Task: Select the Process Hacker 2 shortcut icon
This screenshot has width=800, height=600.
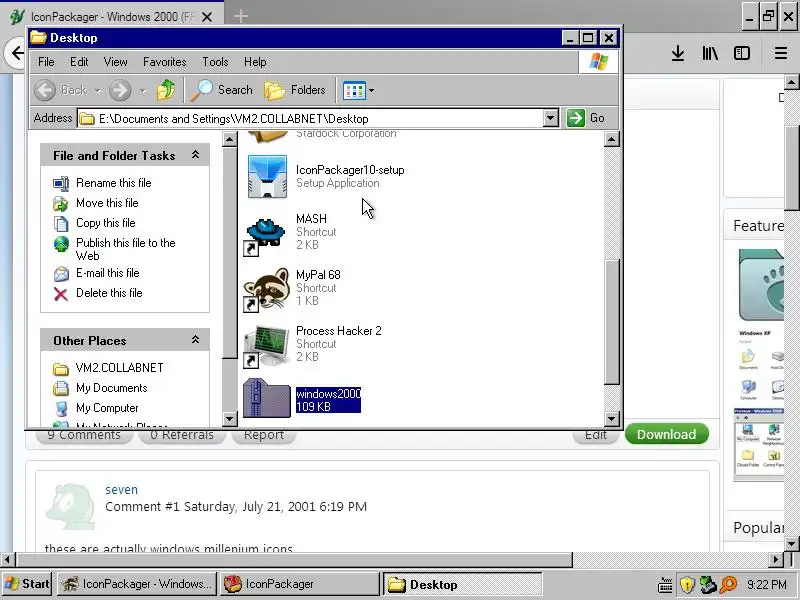Action: (266, 346)
